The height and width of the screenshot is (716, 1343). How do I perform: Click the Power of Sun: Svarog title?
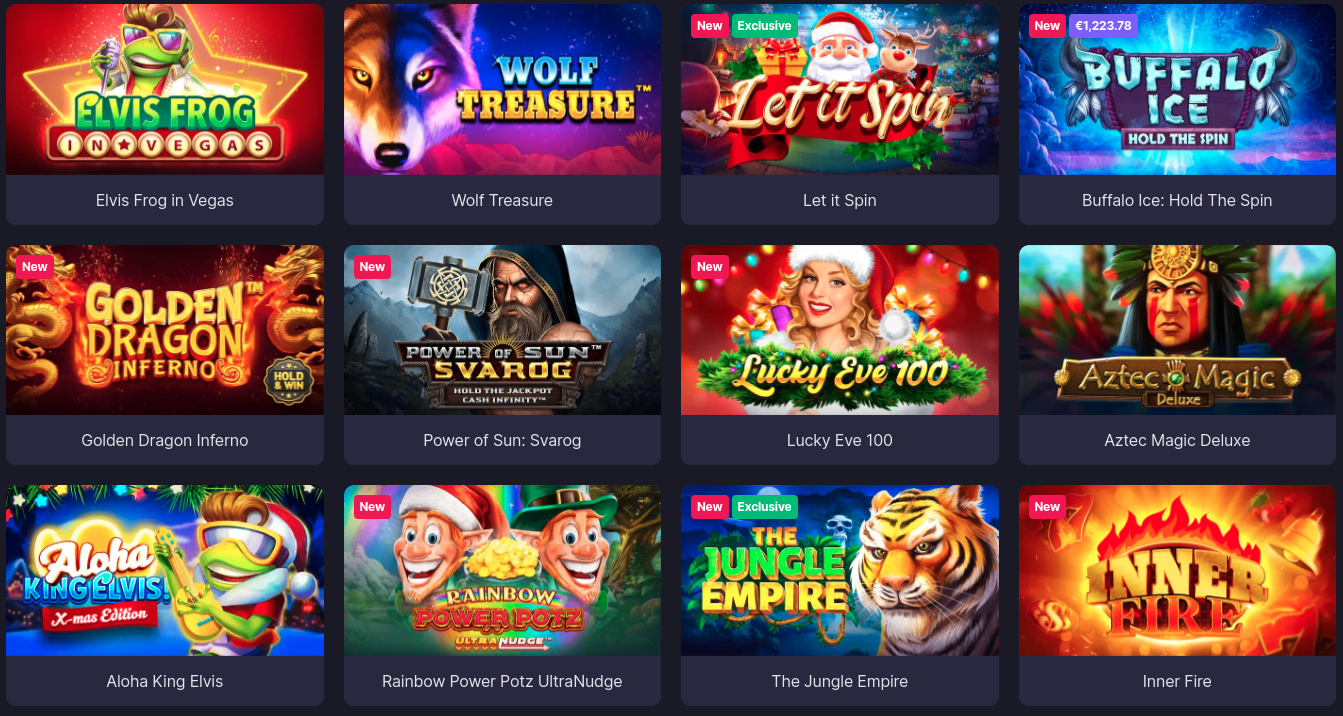[502, 440]
